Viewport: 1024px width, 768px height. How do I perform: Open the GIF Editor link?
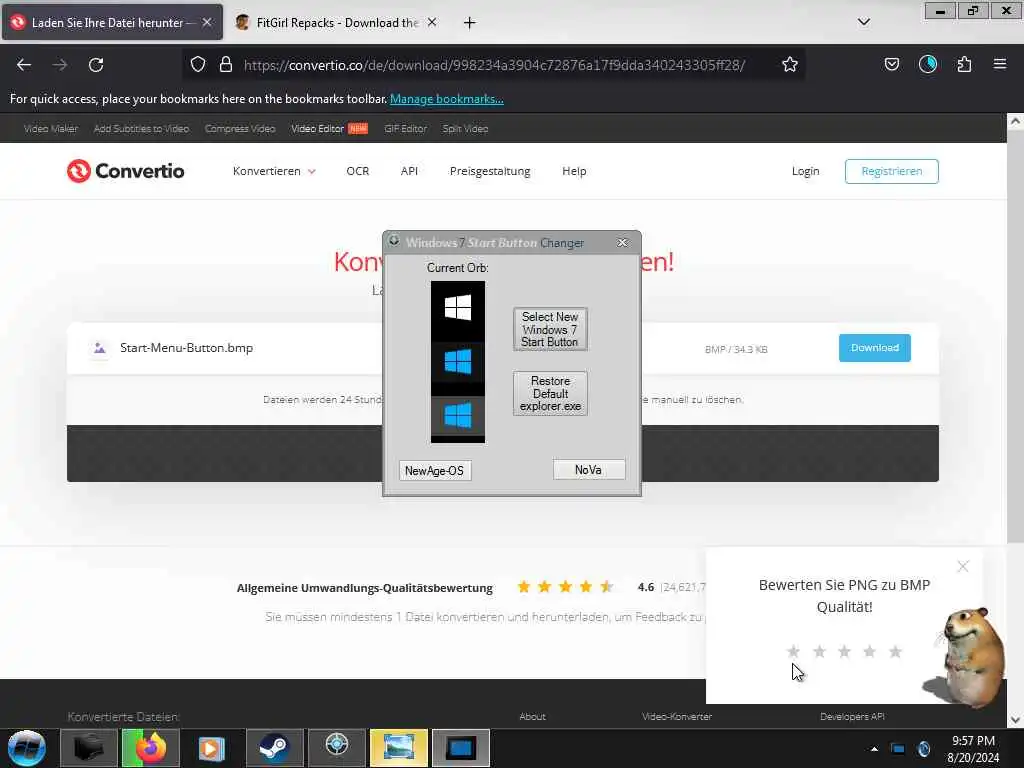click(406, 129)
